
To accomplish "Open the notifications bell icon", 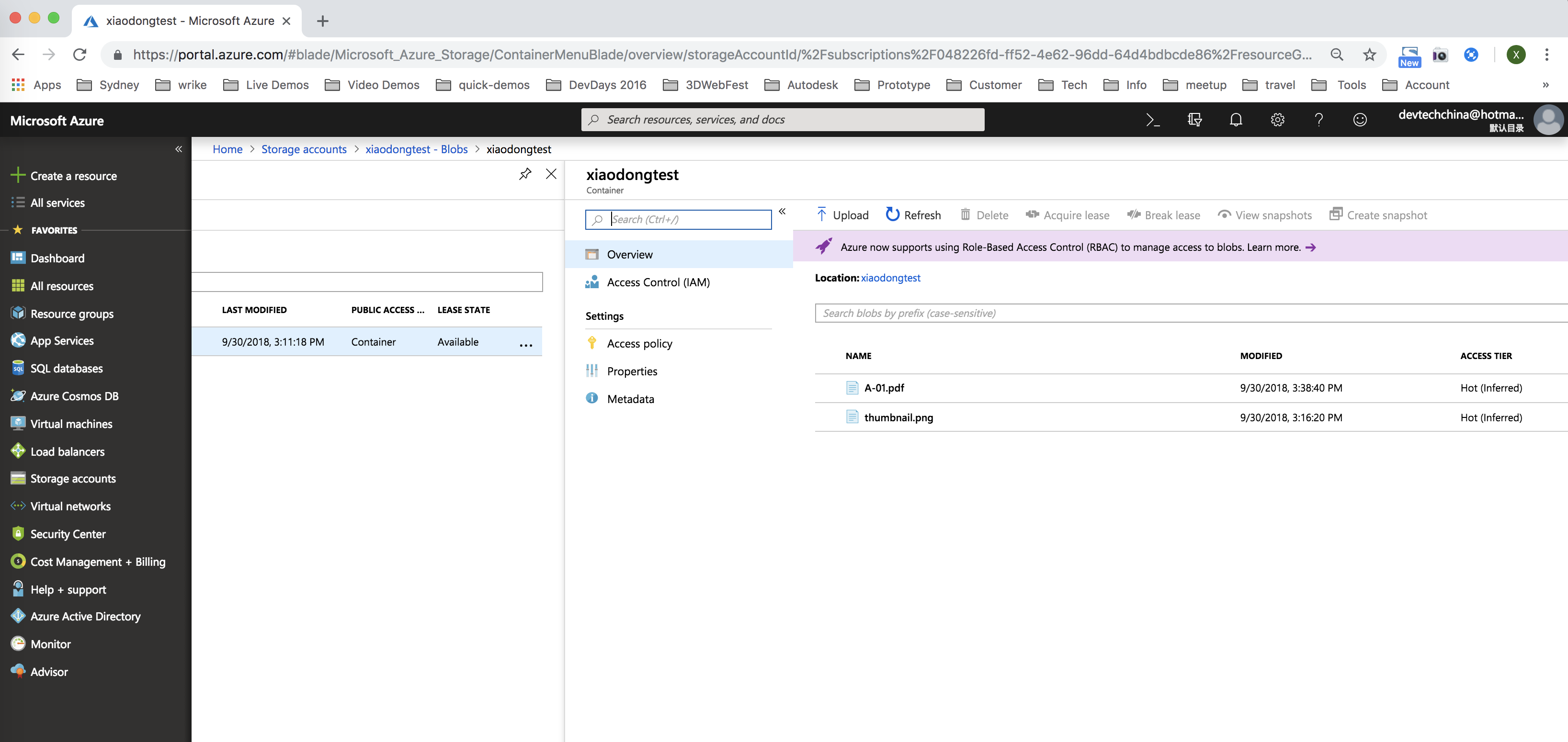I will coord(1236,120).
